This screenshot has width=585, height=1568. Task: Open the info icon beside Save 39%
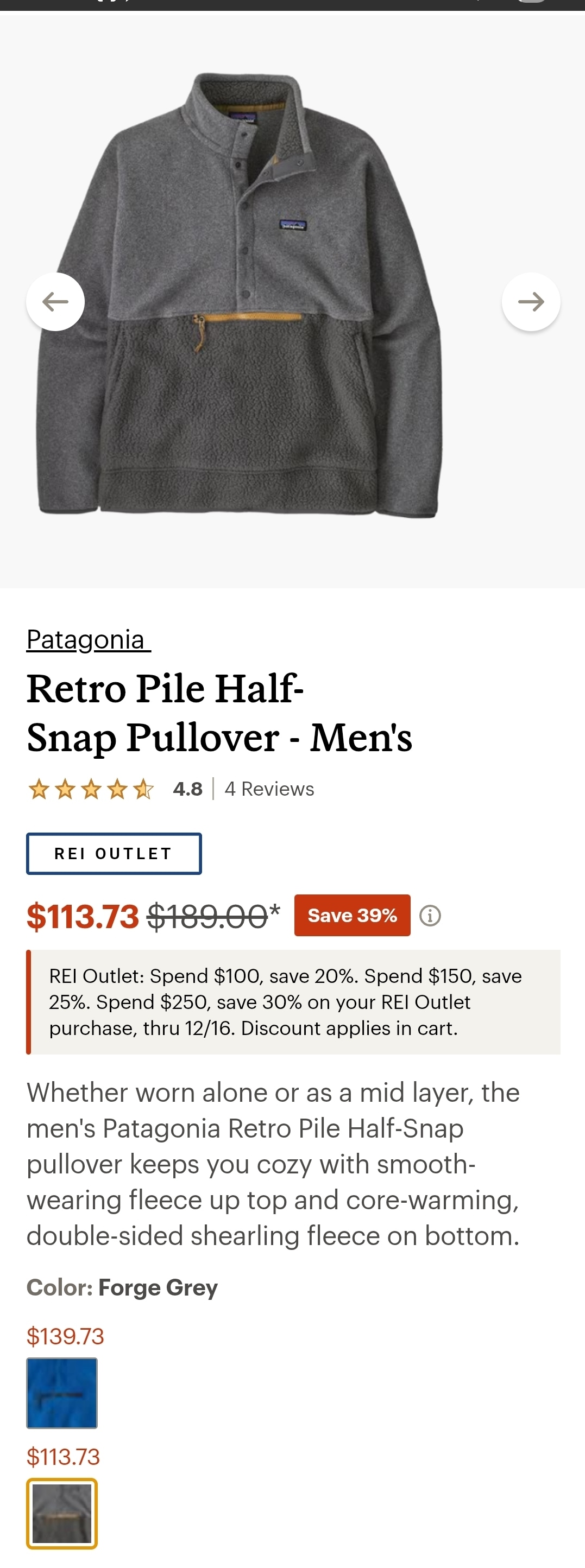430,916
